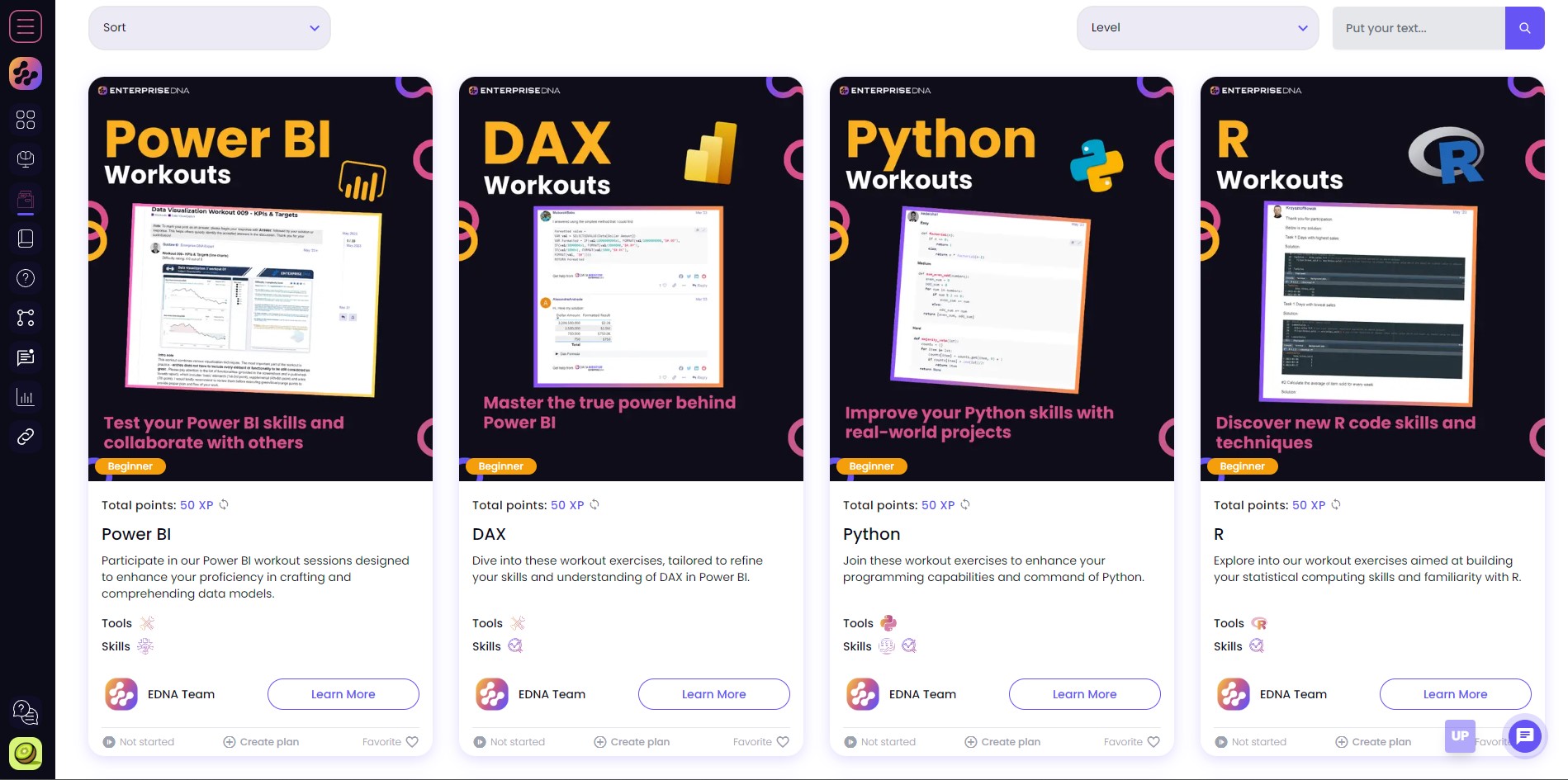The width and height of the screenshot is (1568, 780).
Task: Expand the Level dropdown
Action: [1198, 28]
